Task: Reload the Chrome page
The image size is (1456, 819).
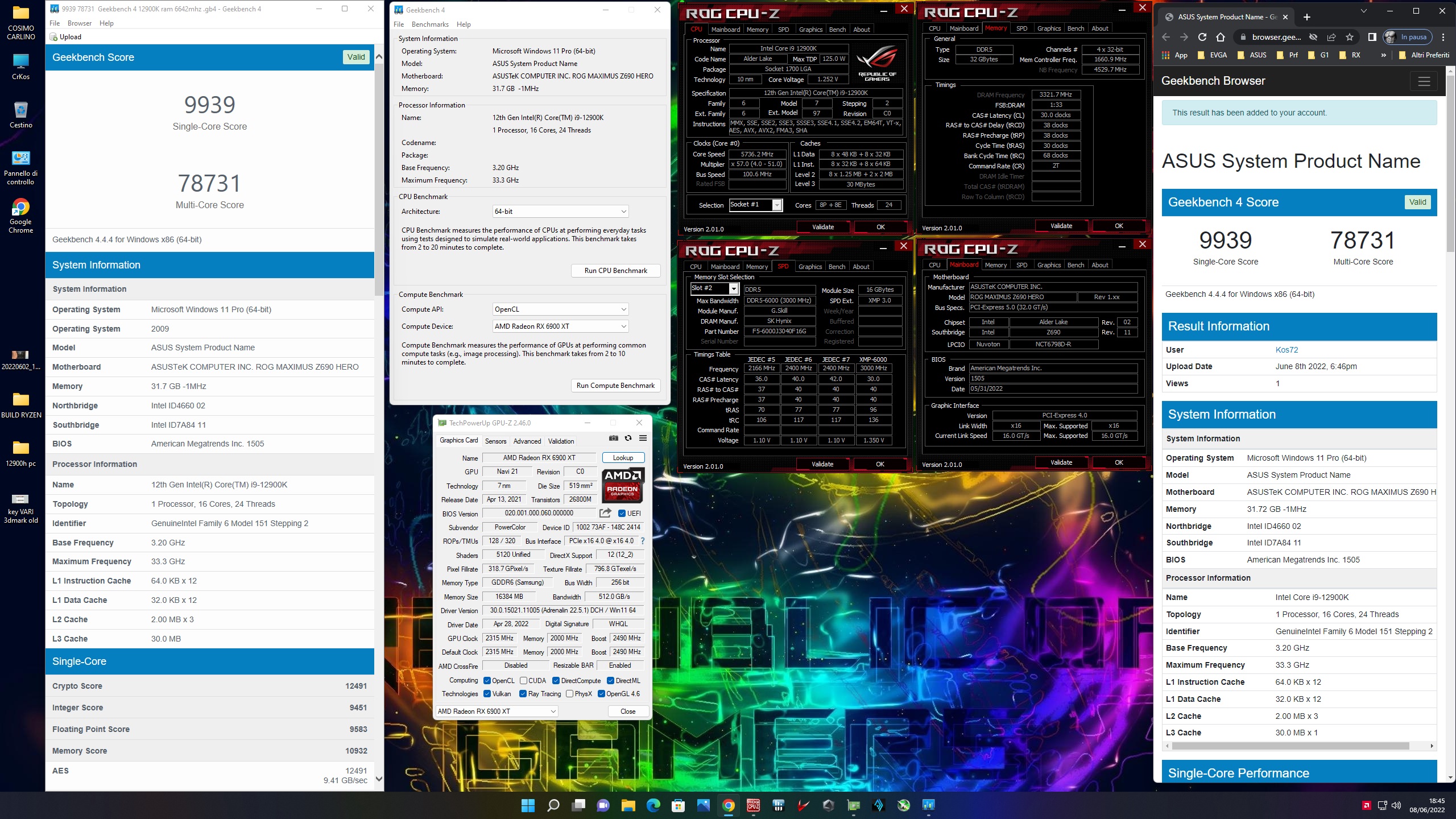Action: pos(1202,37)
